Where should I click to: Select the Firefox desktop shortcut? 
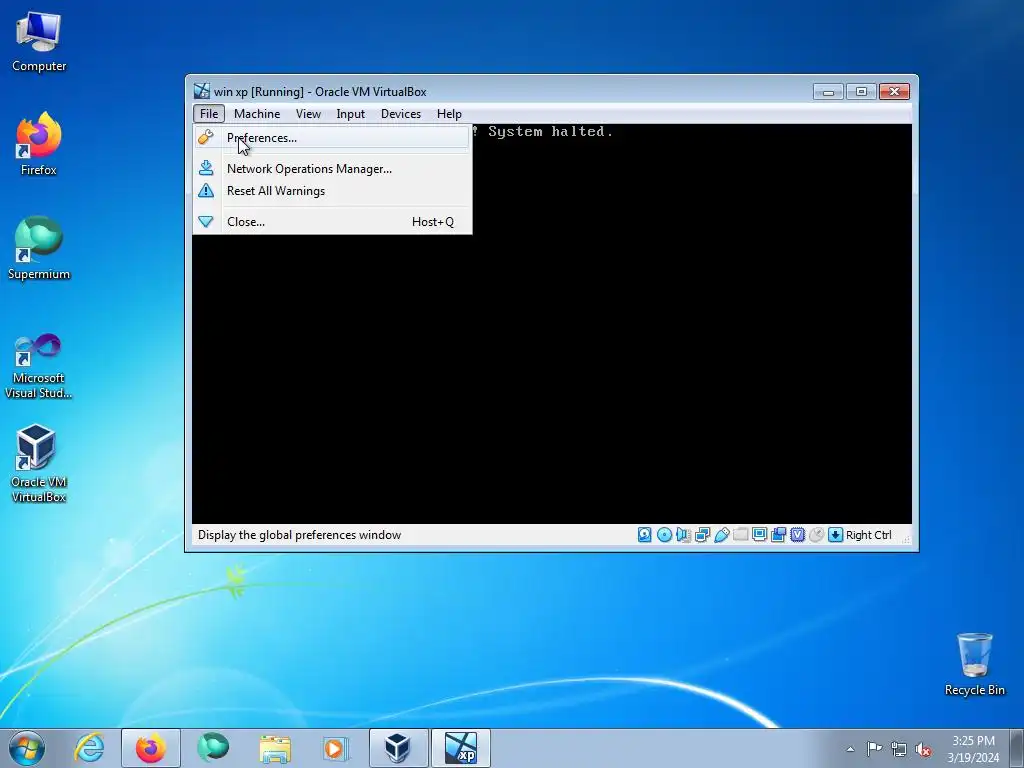pyautogui.click(x=39, y=144)
